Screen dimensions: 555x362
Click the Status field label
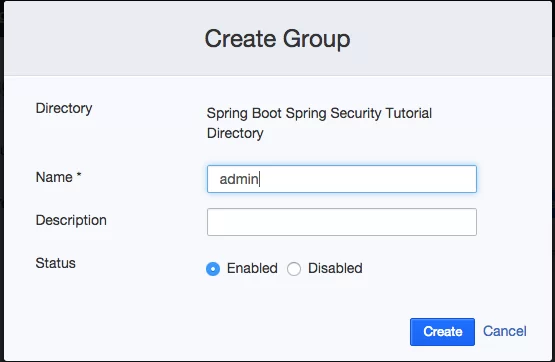56,263
